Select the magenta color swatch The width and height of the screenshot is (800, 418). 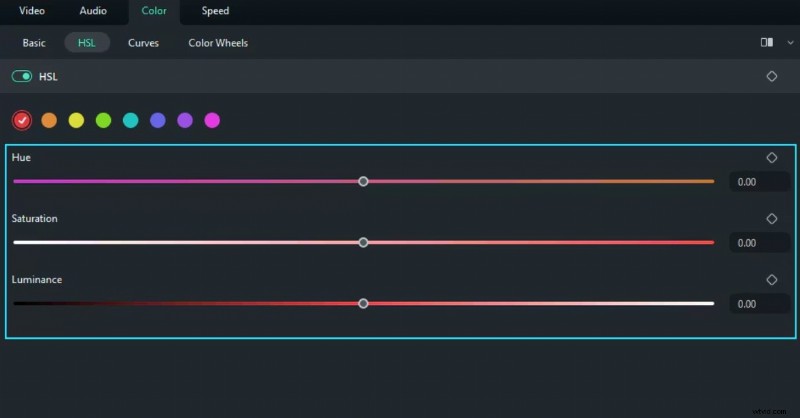point(212,120)
